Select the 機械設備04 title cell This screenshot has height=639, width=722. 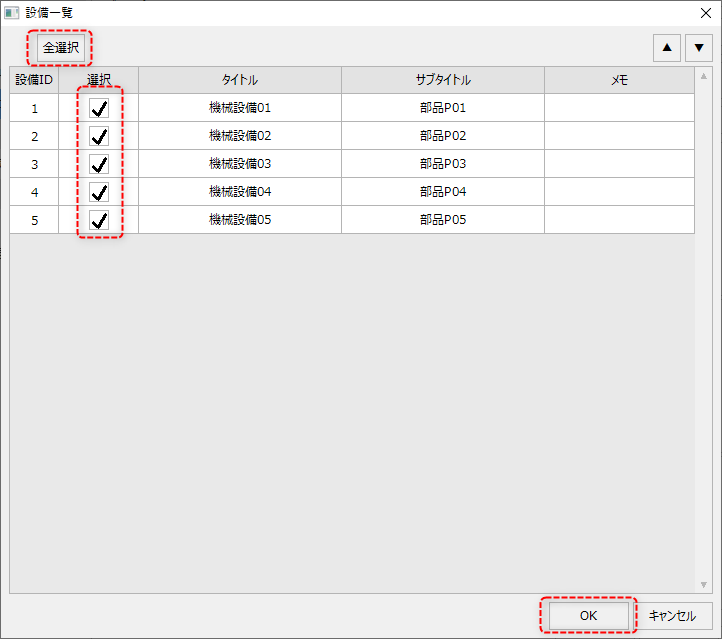[x=240, y=192]
